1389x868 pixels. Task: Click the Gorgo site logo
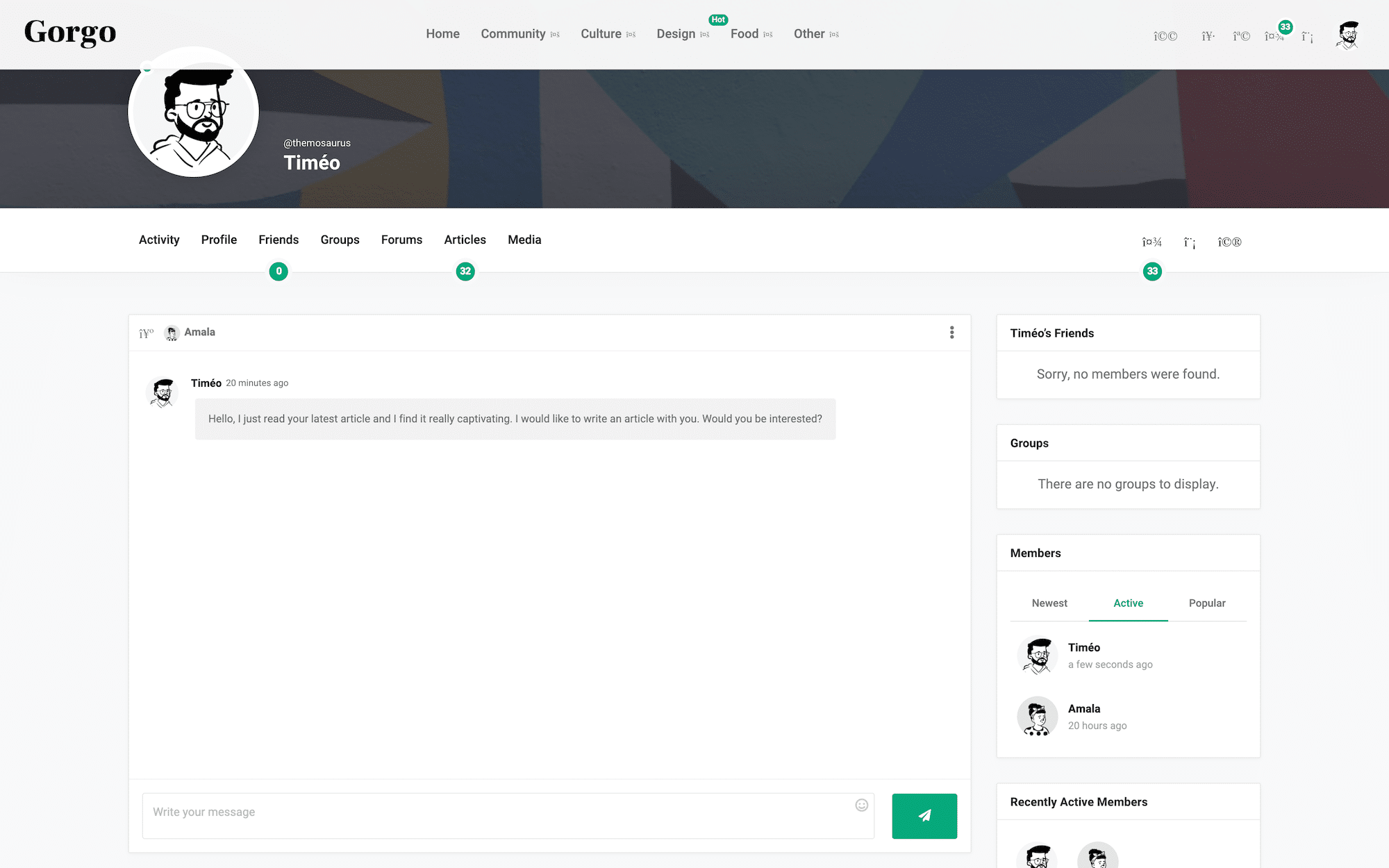[70, 33]
